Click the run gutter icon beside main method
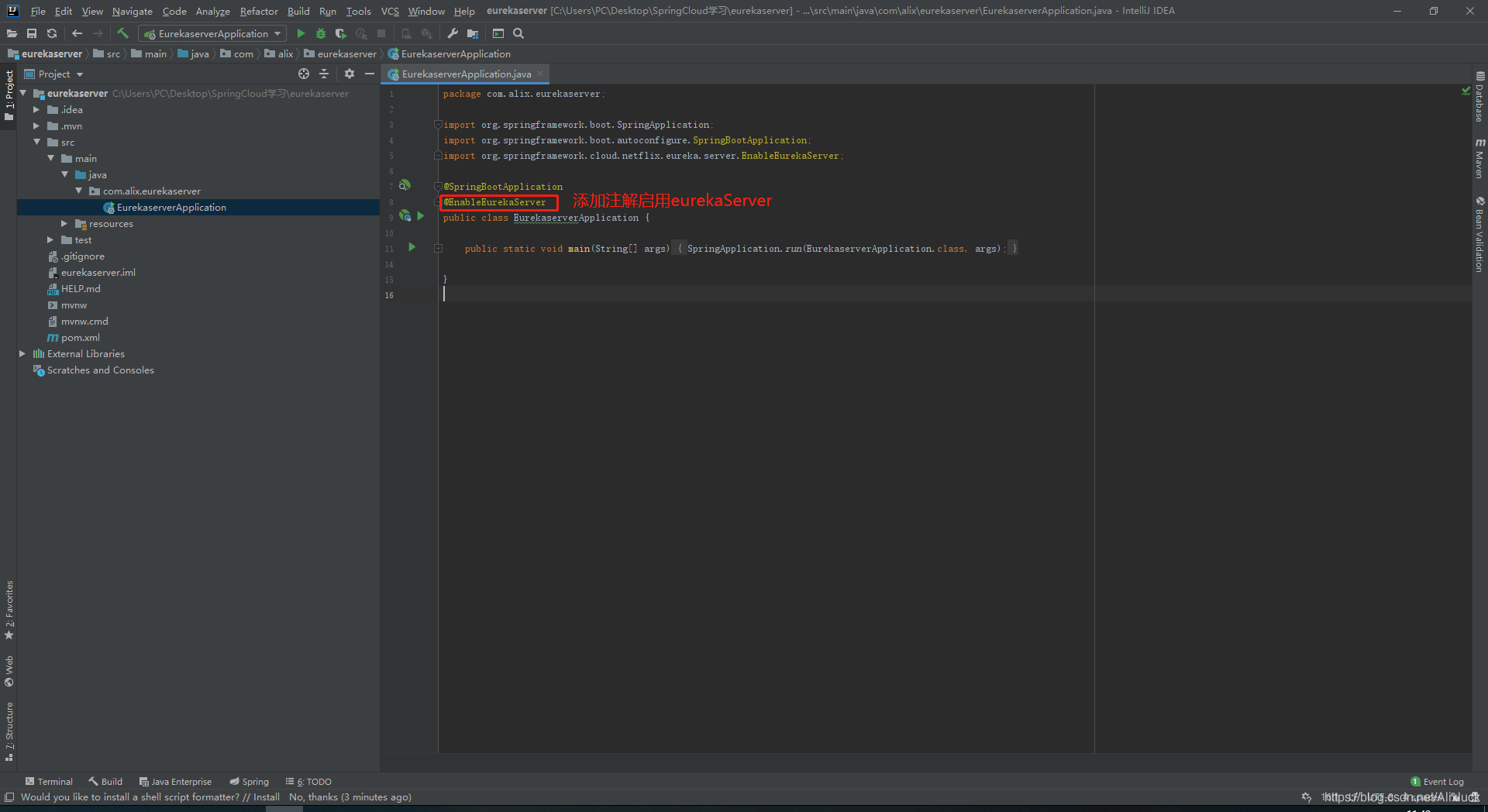1488x812 pixels. point(412,247)
